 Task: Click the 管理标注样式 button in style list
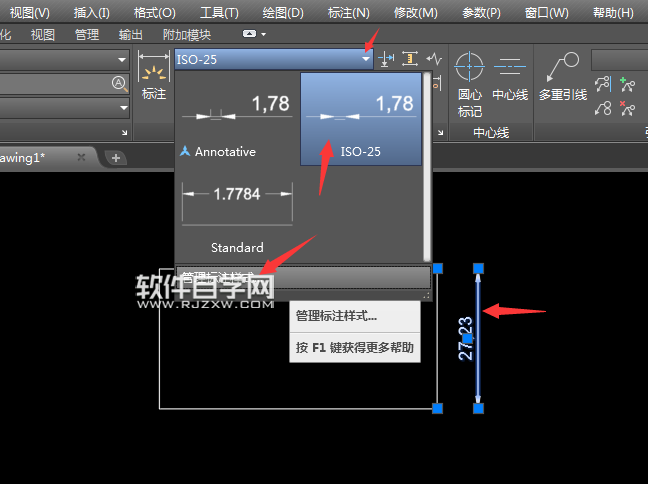click(303, 277)
